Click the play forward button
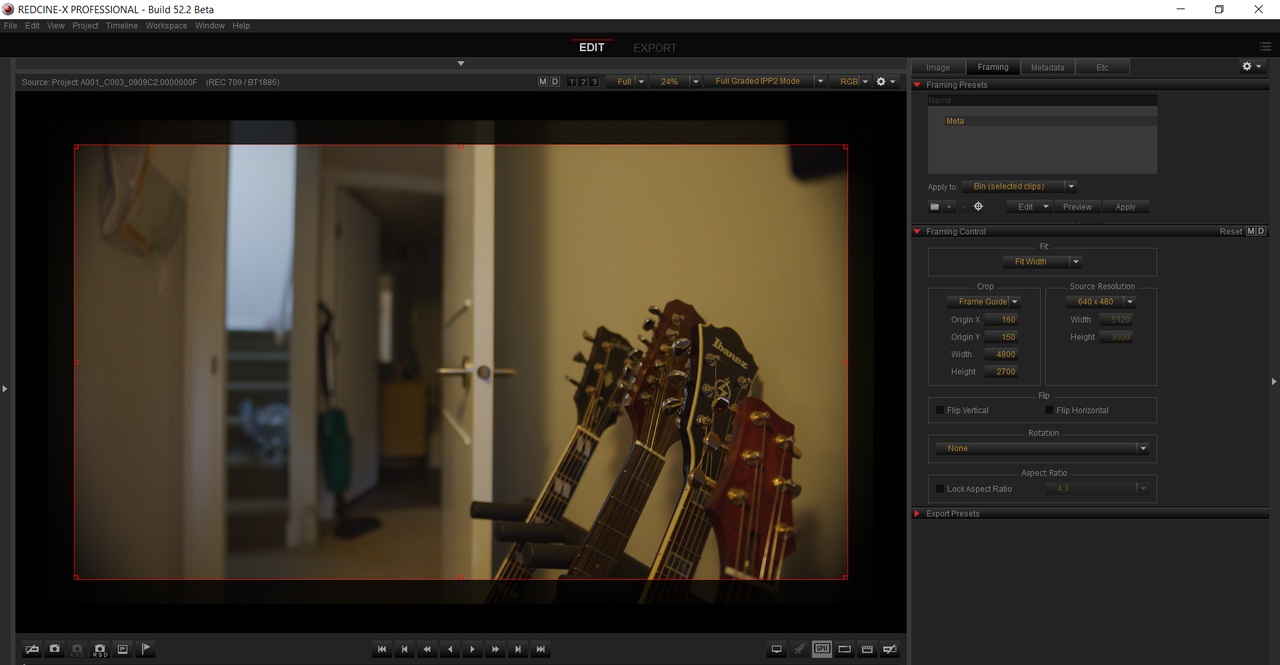Screen dimensions: 1280x665 tap(473, 649)
